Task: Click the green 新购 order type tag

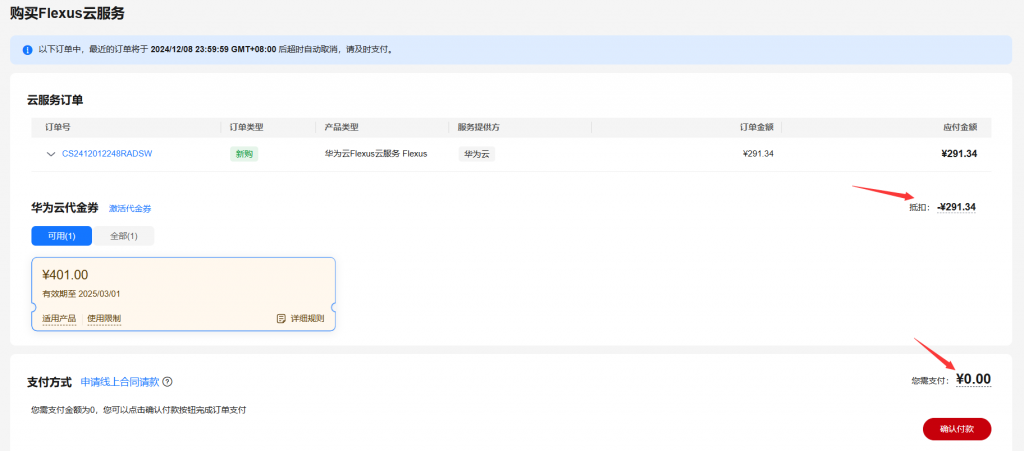Action: click(x=244, y=154)
